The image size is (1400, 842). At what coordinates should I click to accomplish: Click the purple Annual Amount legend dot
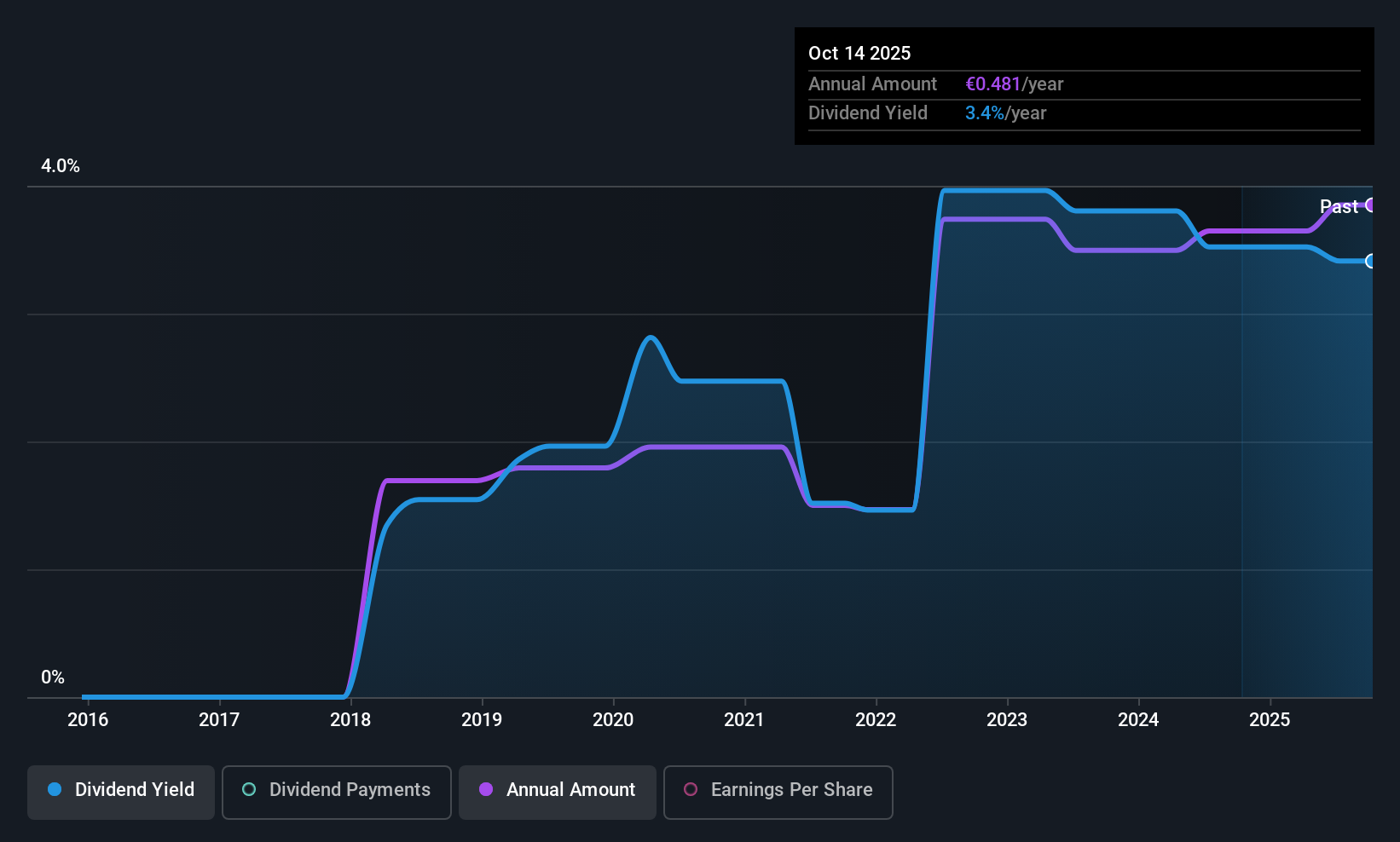pyautogui.click(x=486, y=790)
